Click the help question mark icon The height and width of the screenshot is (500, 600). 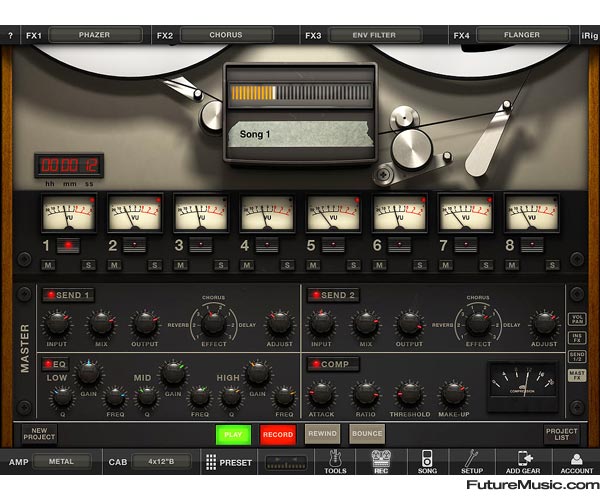point(10,36)
